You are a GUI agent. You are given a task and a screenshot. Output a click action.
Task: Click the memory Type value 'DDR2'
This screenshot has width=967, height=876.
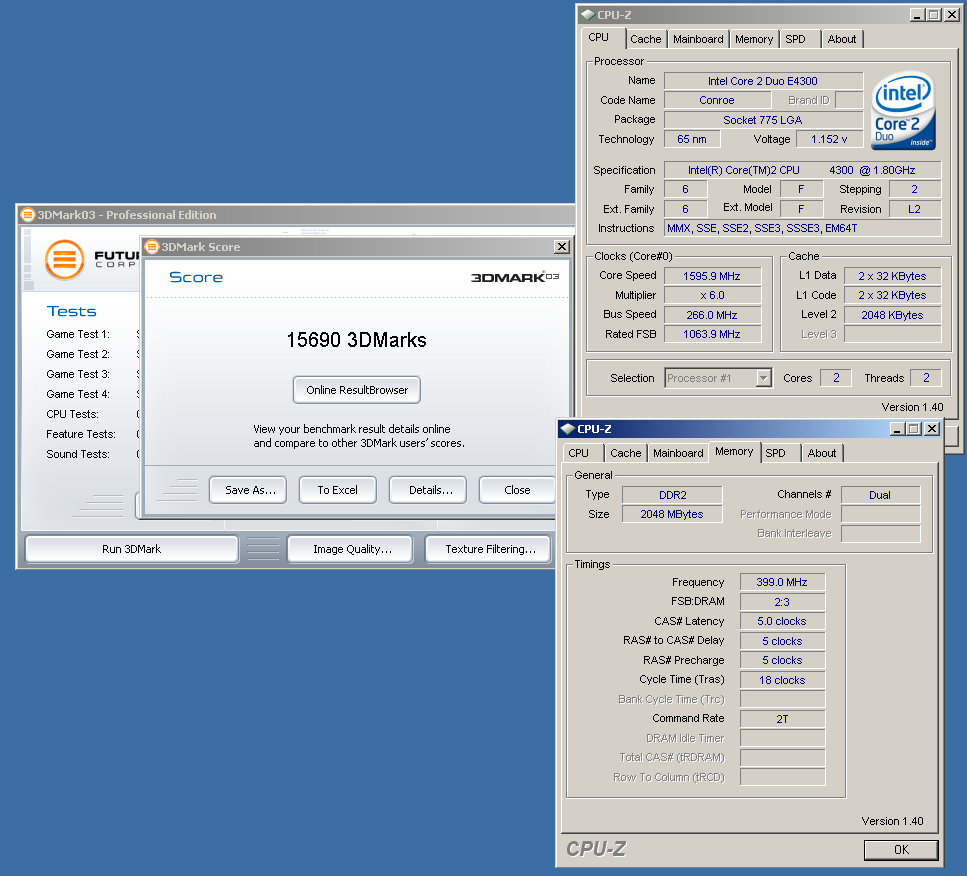pos(672,495)
